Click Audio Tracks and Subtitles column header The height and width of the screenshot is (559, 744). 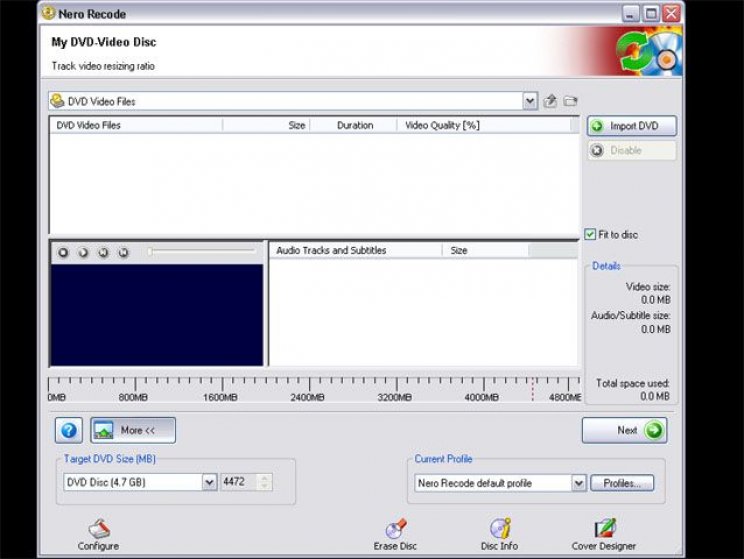point(356,251)
